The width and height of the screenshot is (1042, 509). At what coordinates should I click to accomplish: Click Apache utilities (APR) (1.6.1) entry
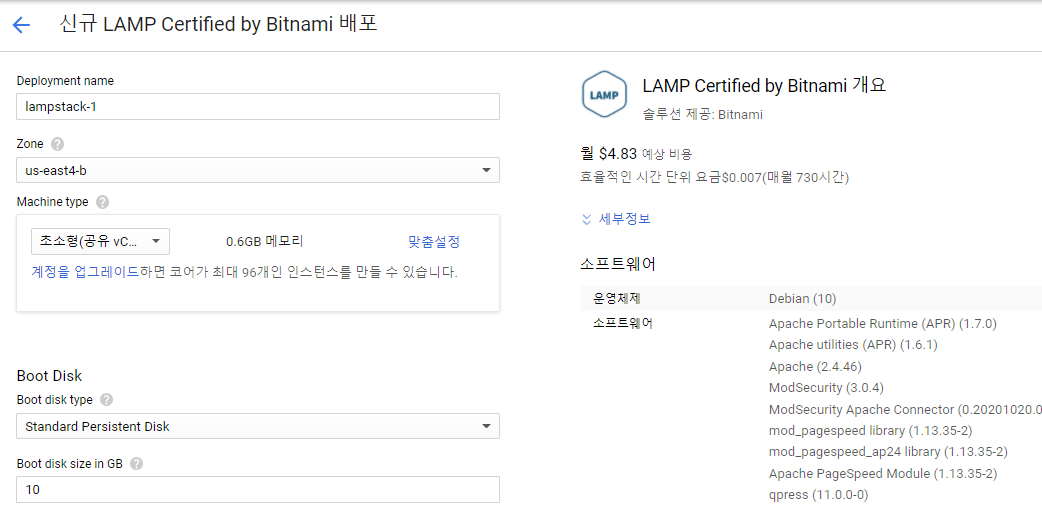pos(853,345)
